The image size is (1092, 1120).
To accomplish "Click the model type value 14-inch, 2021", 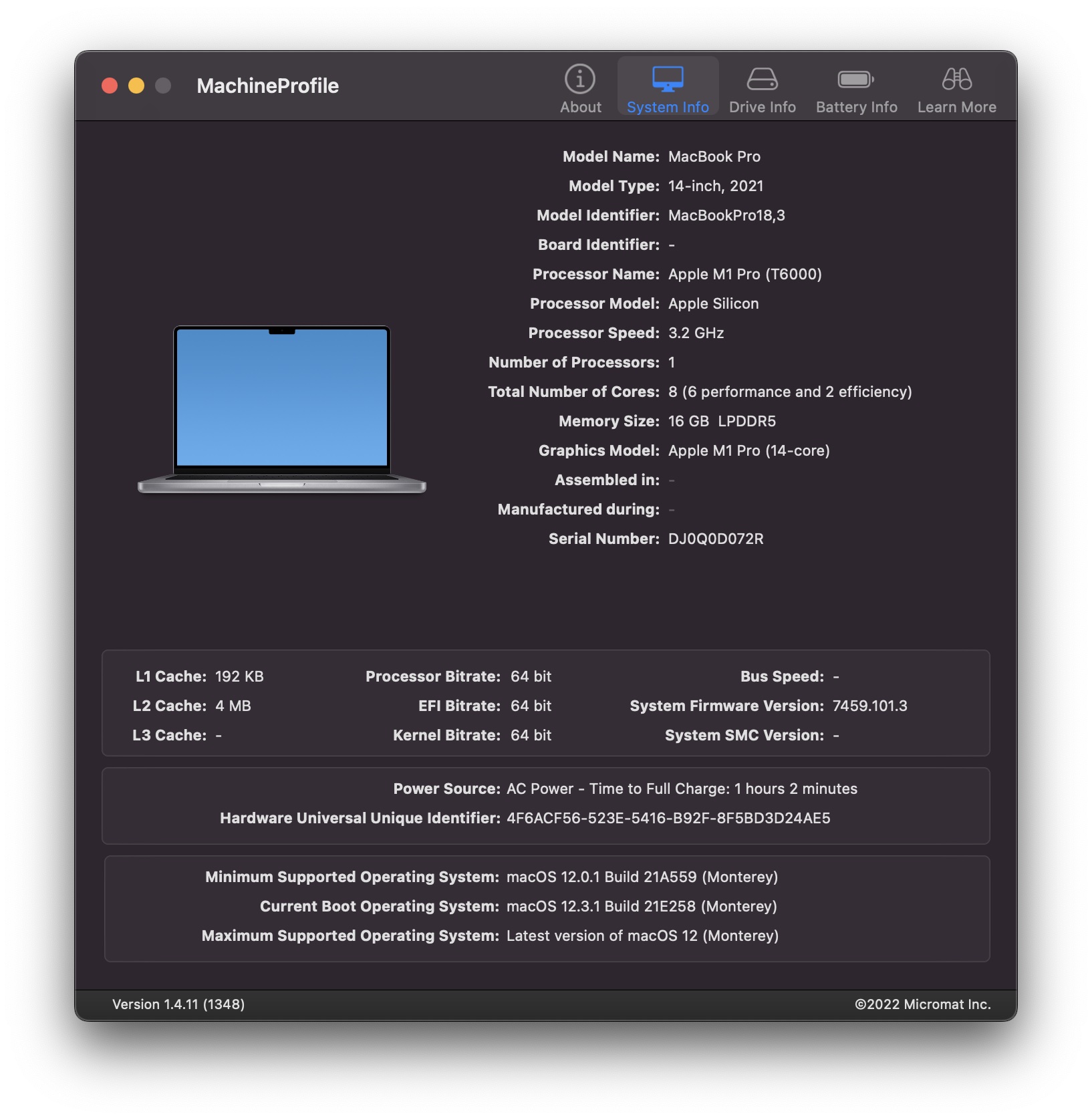I will click(716, 186).
